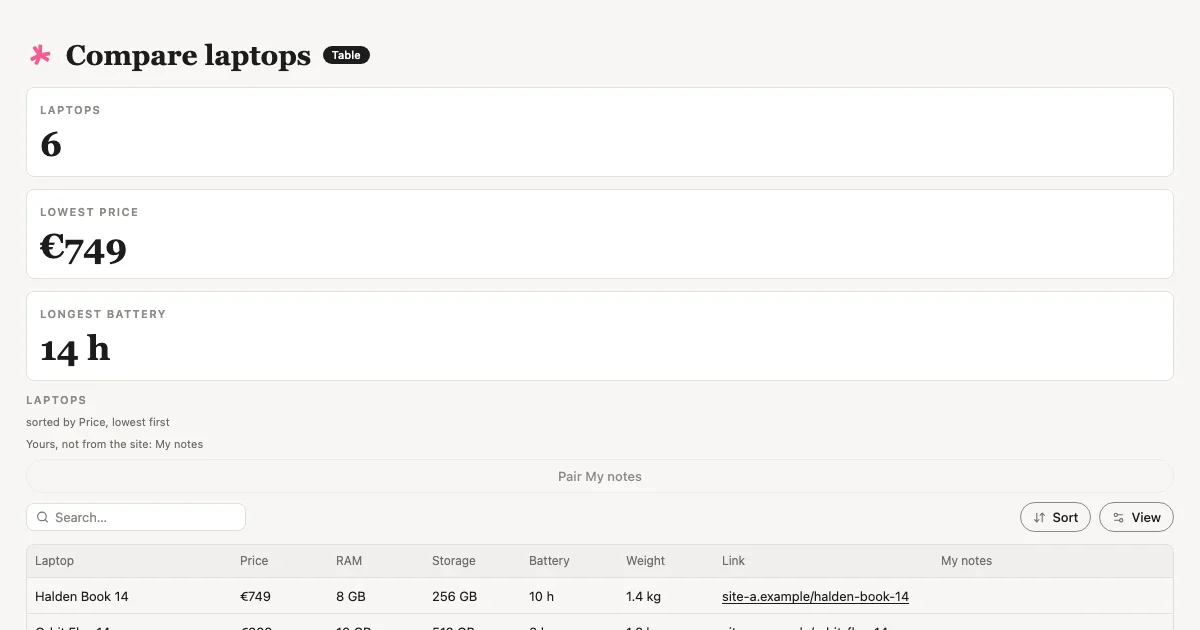Click the pink asterisk logo icon
This screenshot has height=630, width=1200.
tap(40, 55)
